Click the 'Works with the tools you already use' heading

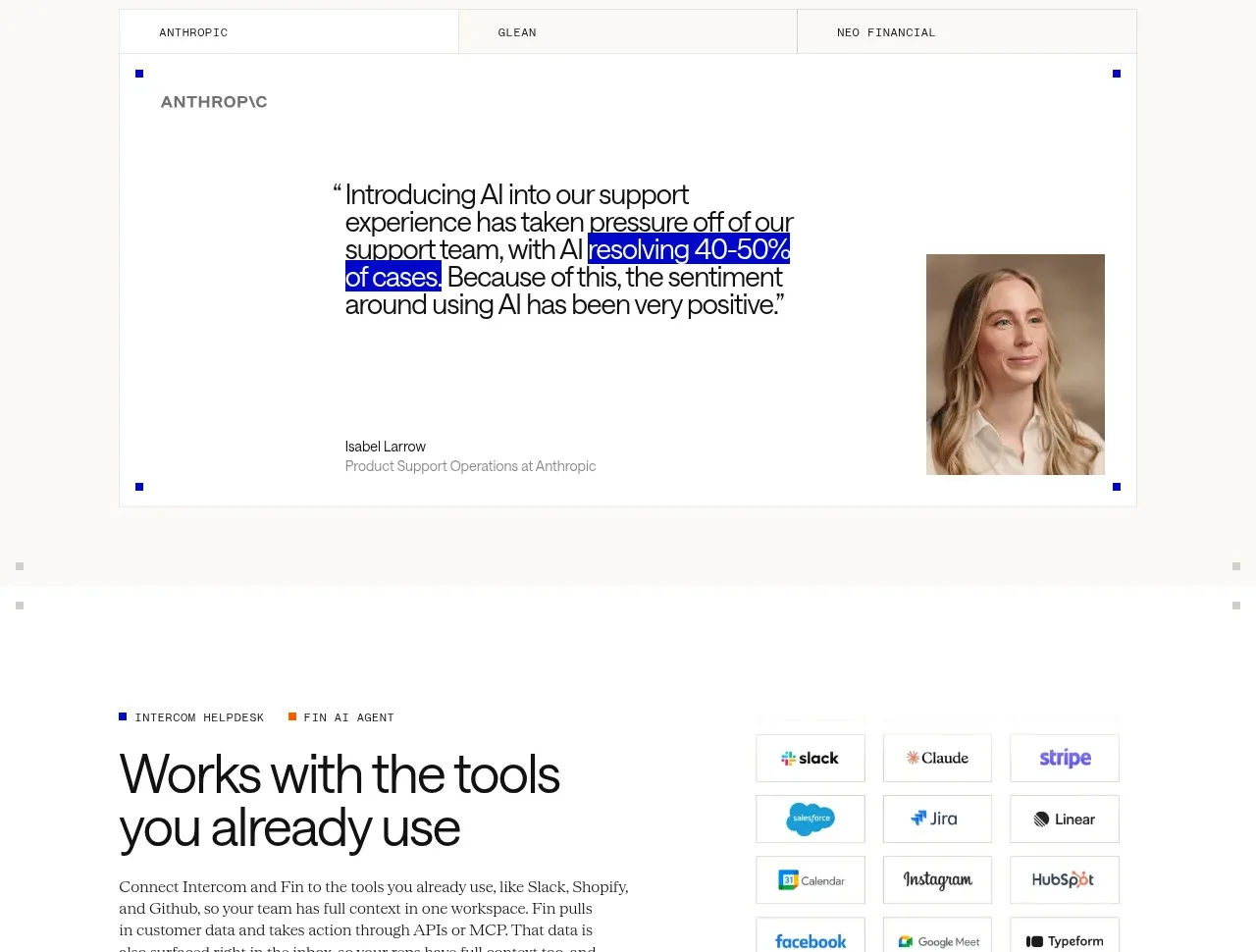click(x=340, y=801)
